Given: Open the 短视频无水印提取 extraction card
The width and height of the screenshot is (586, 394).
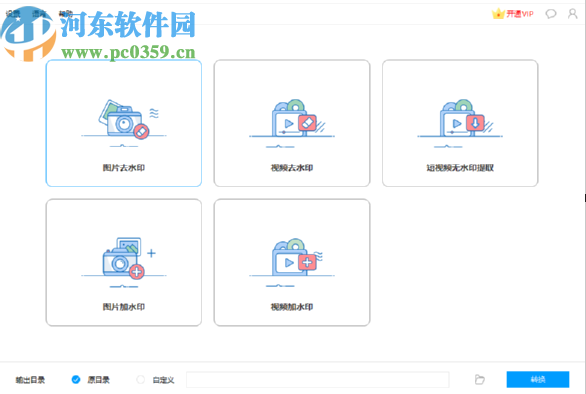Looking at the screenshot, I should pos(460,123).
